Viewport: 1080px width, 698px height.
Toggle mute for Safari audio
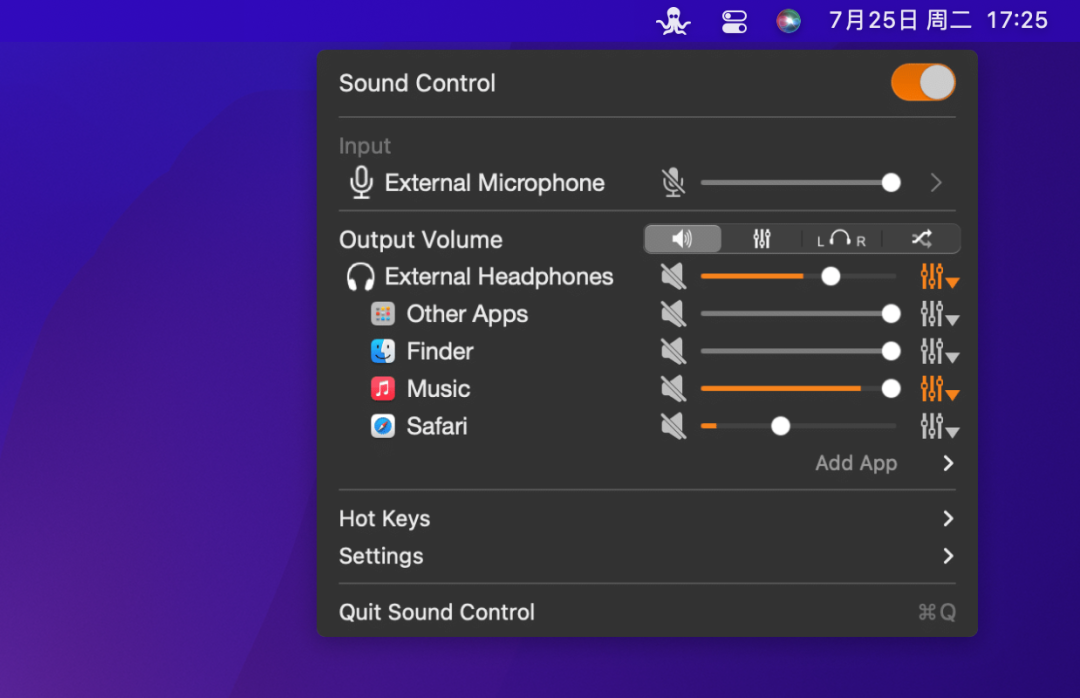[673, 426]
